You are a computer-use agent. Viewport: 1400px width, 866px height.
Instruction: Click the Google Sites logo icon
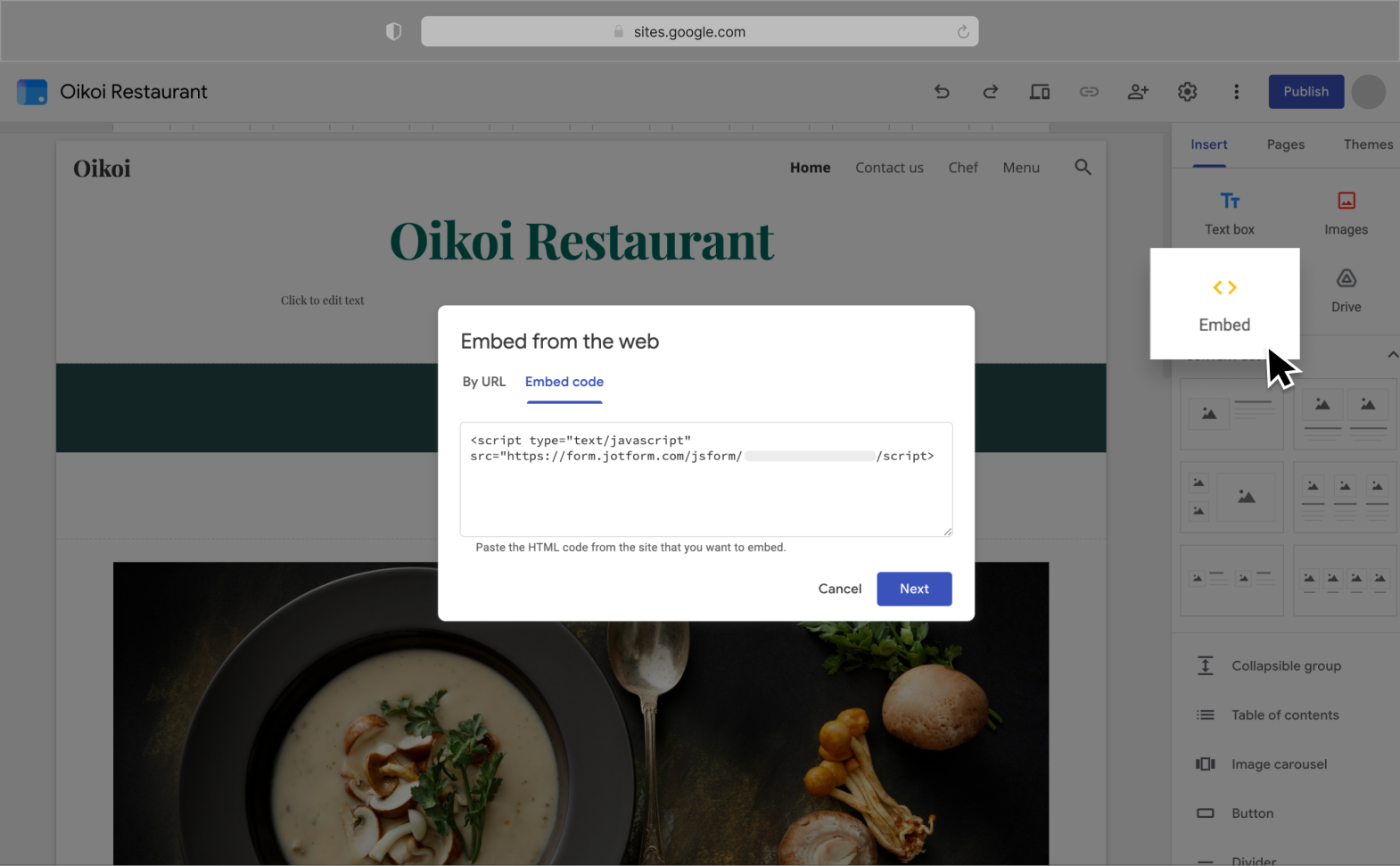pyautogui.click(x=32, y=92)
